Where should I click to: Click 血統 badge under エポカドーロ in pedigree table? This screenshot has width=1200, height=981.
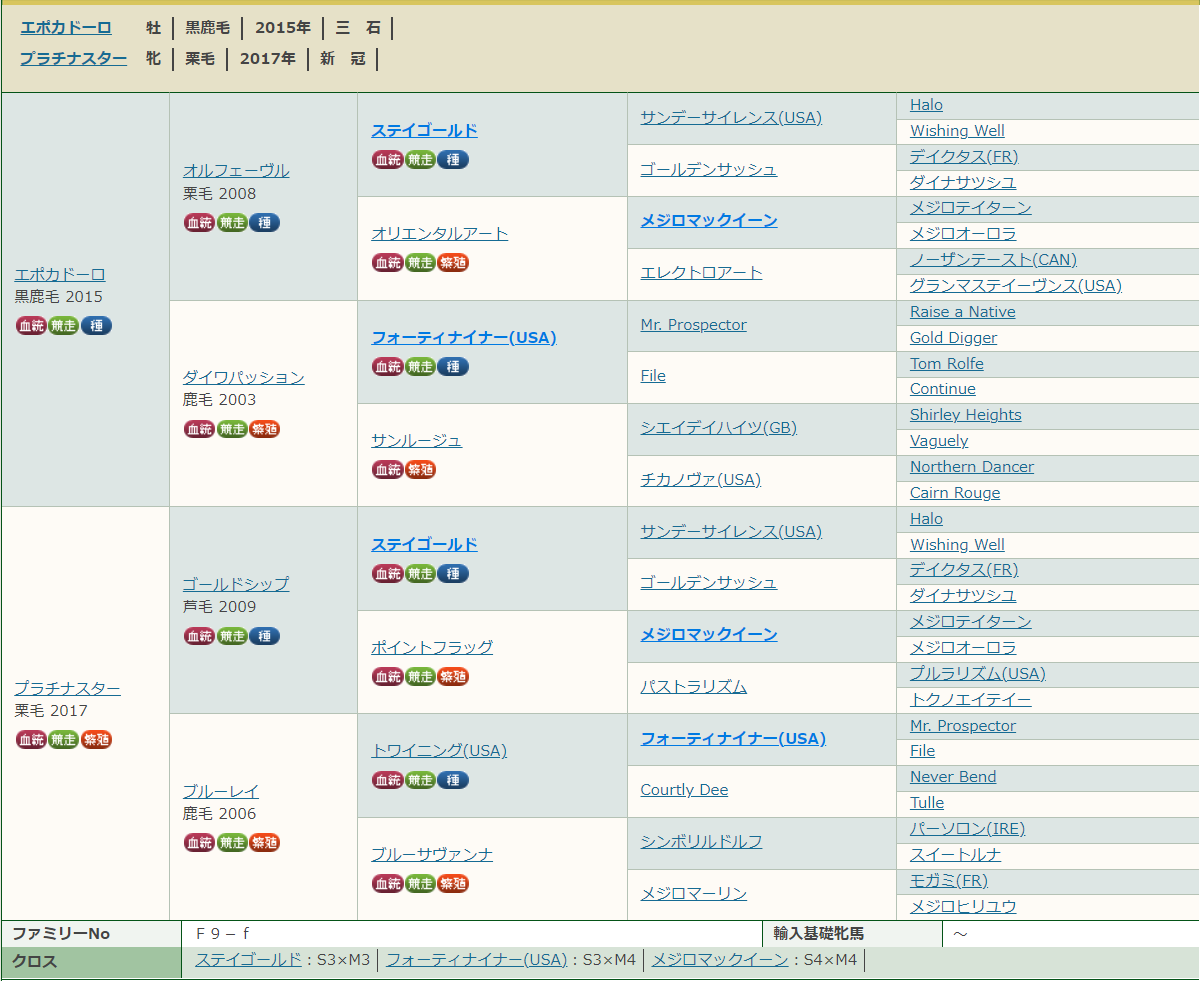(32, 325)
